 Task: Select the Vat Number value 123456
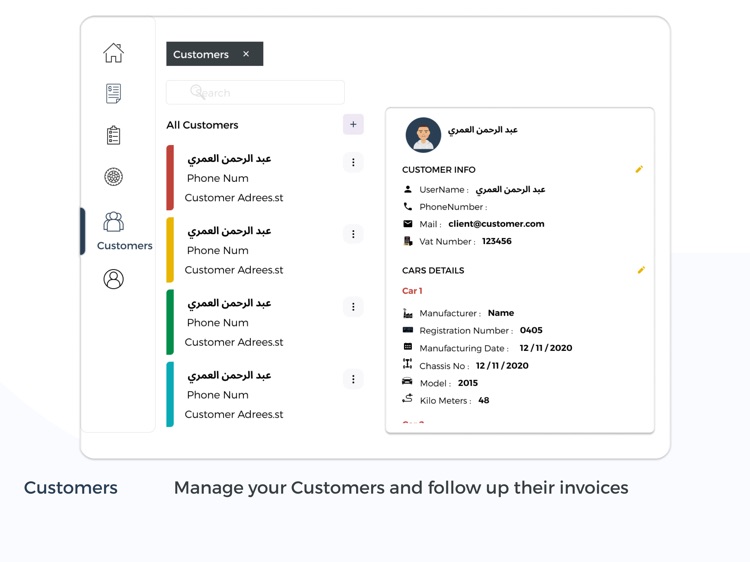coord(496,241)
